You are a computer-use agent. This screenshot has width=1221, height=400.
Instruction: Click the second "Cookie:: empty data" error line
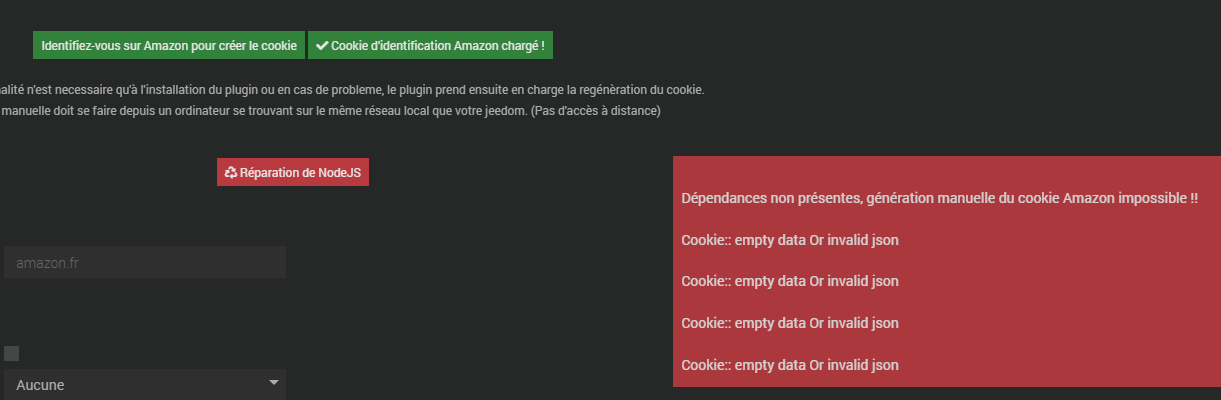pyautogui.click(x=790, y=281)
